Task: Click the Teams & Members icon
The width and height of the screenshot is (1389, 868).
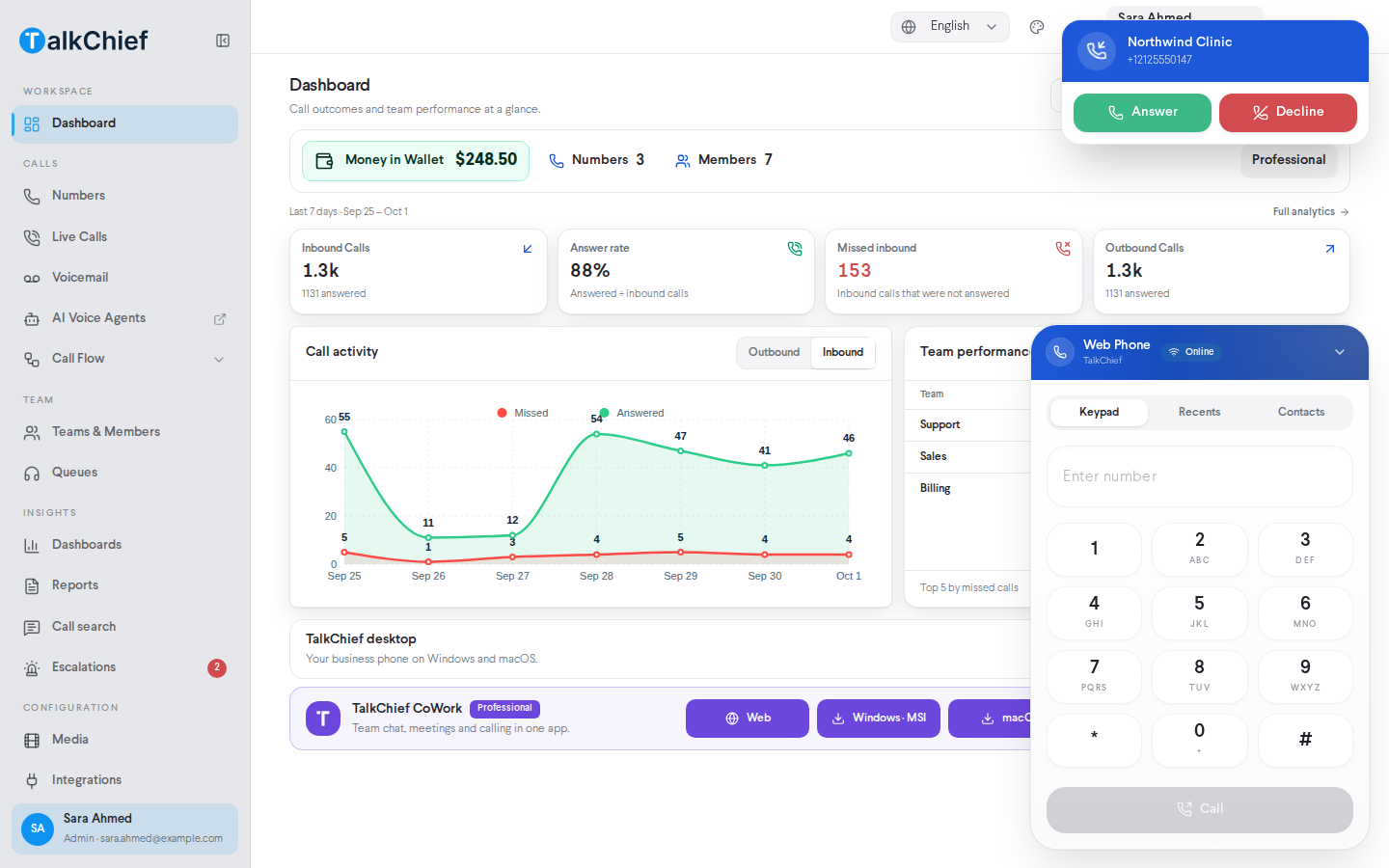Action: tap(32, 432)
